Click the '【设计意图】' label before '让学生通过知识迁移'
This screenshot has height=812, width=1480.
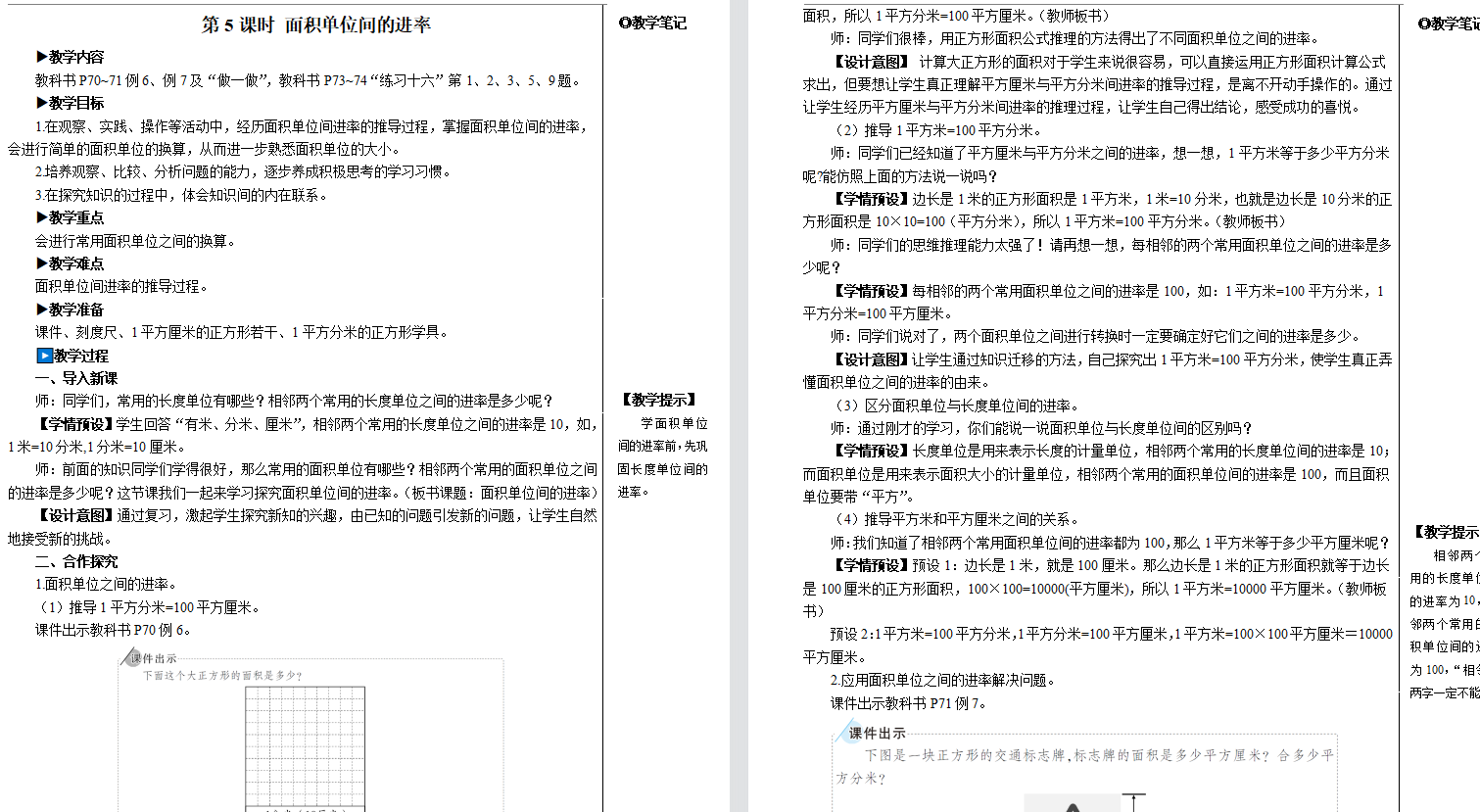871,360
